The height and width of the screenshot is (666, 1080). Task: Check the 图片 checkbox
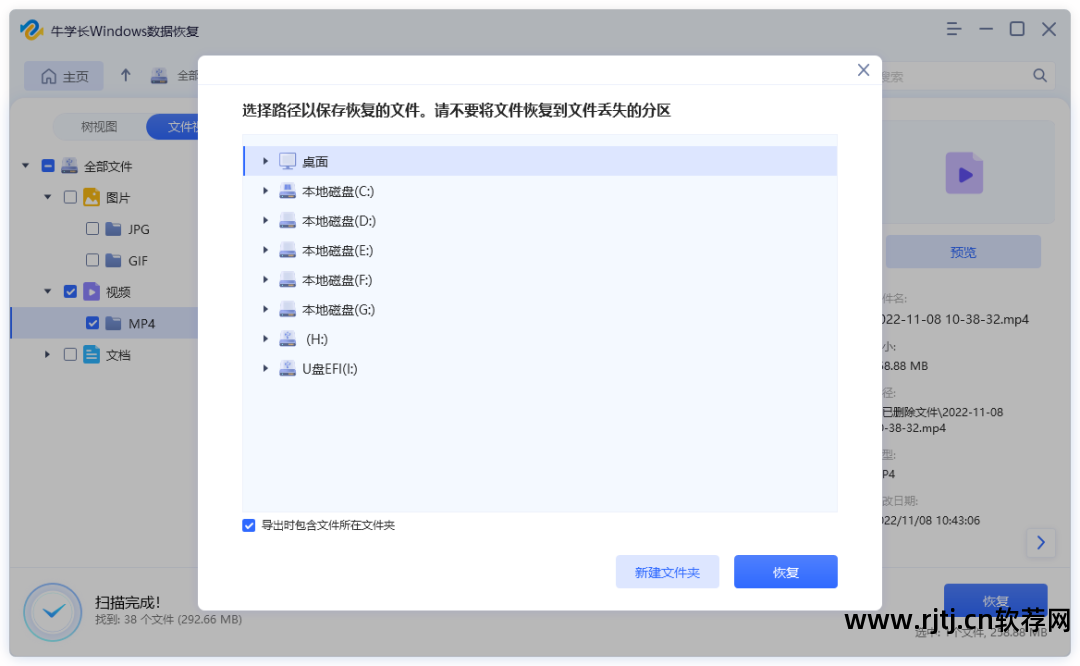coord(70,198)
